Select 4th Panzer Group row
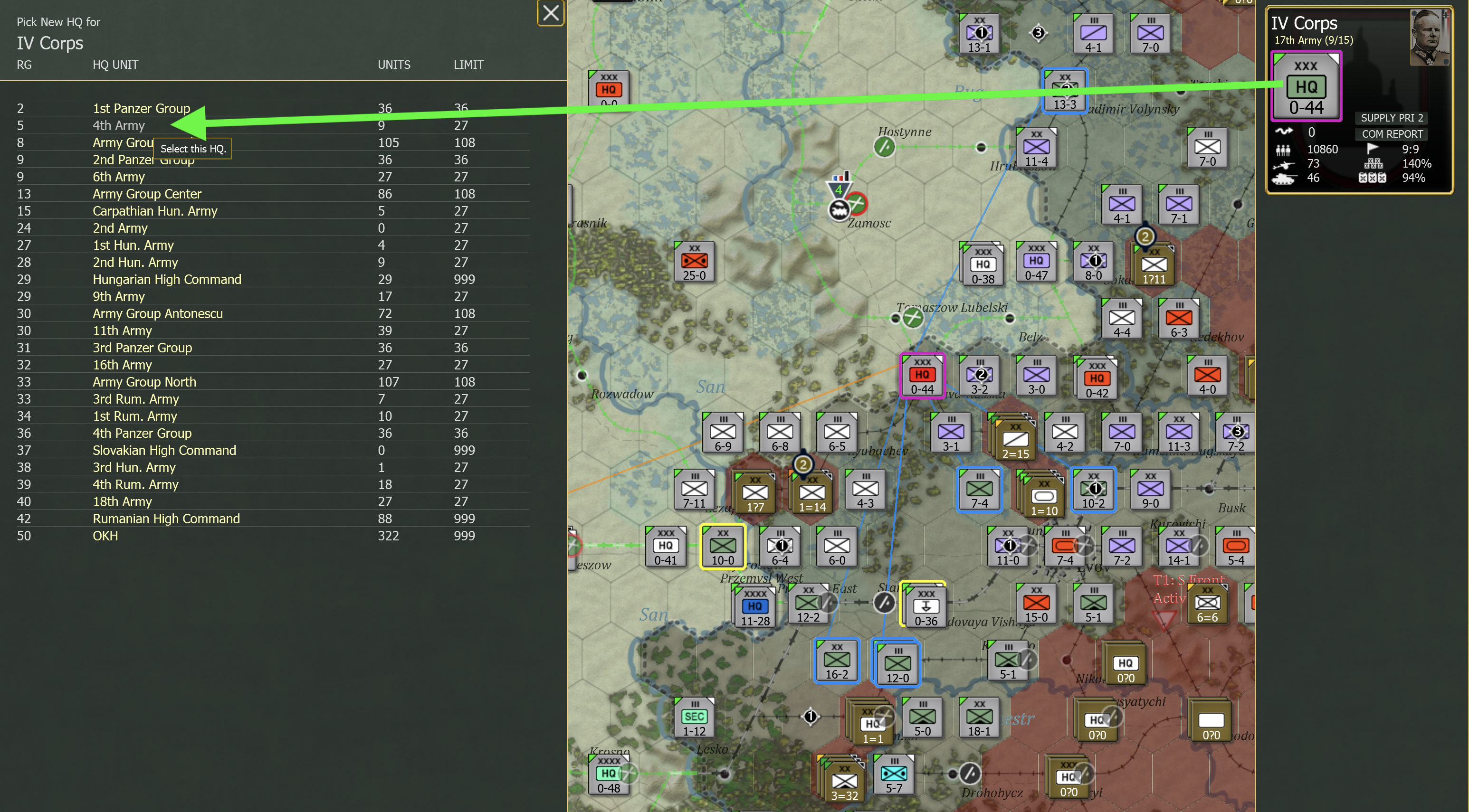This screenshot has height=812, width=1469. 273,433
